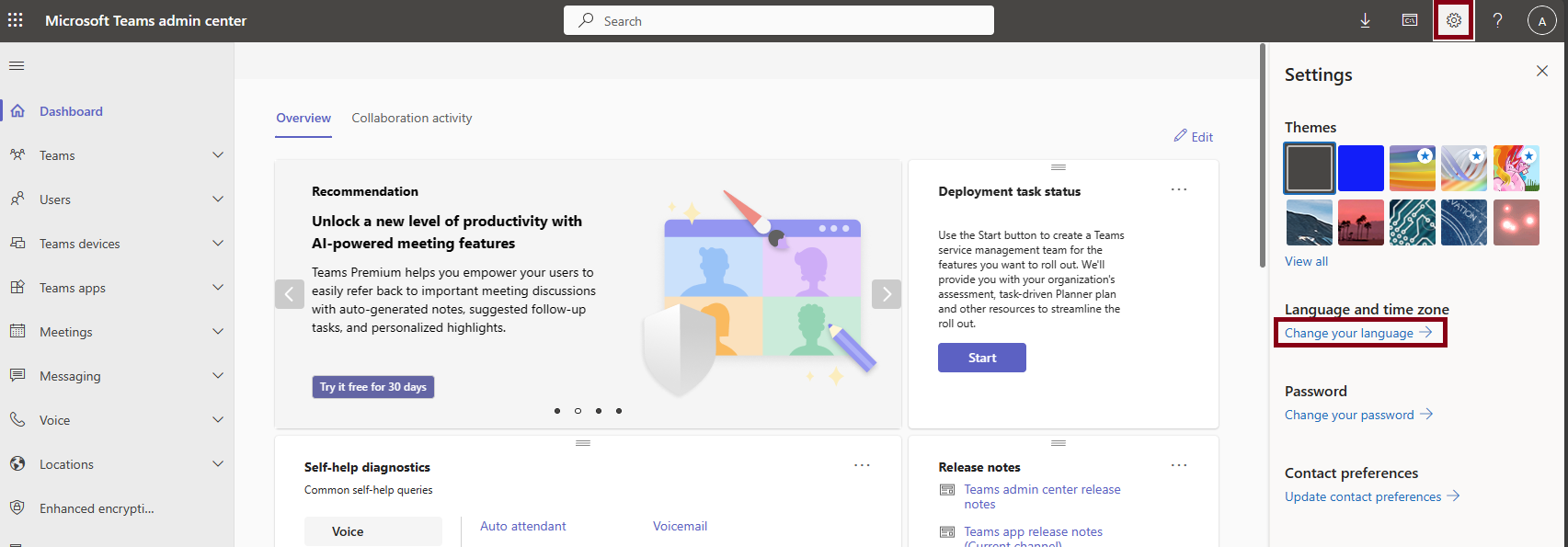
Task: Show previous recommendation slide
Action: (x=290, y=294)
